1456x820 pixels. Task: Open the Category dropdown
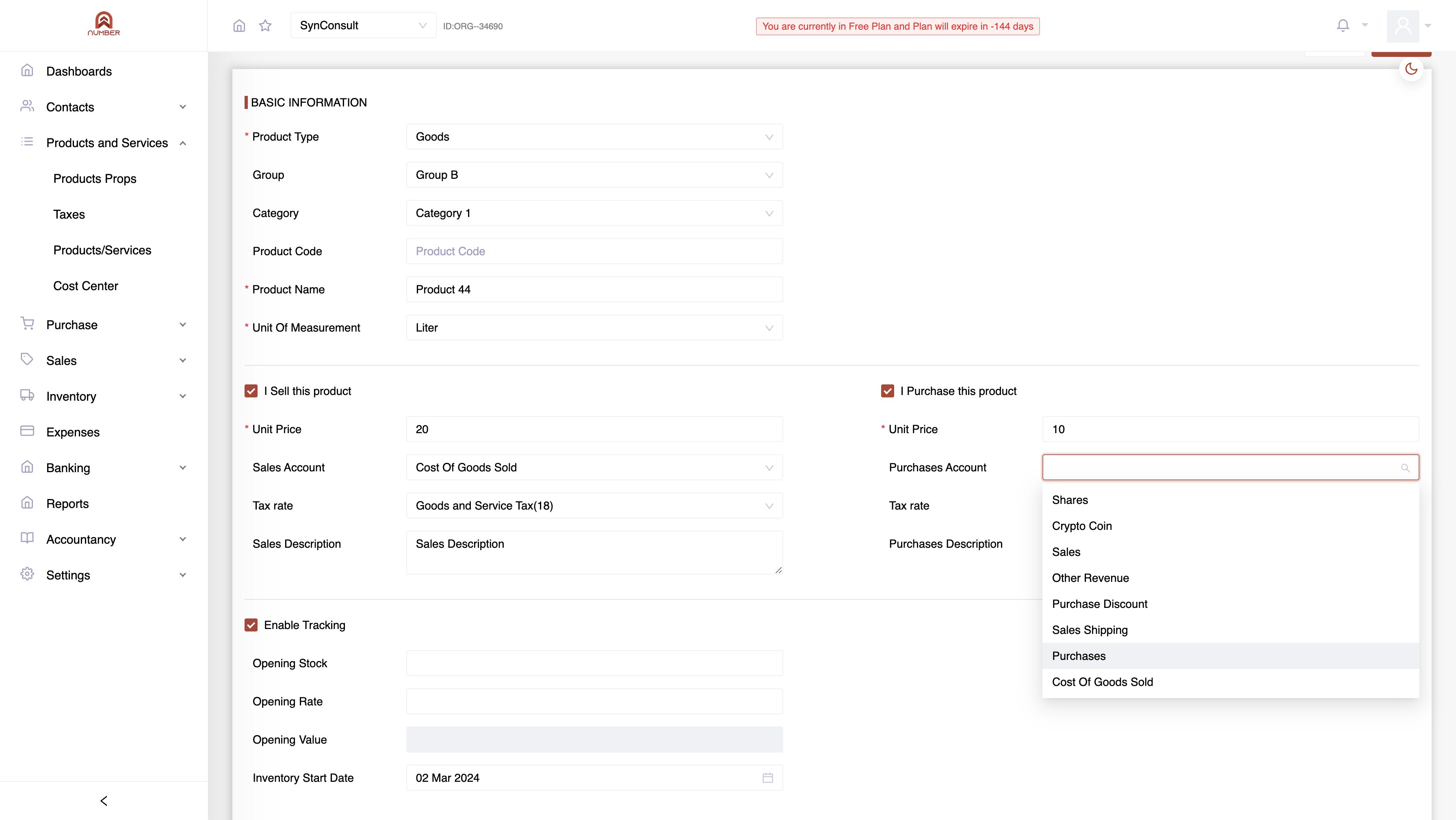pyautogui.click(x=594, y=213)
